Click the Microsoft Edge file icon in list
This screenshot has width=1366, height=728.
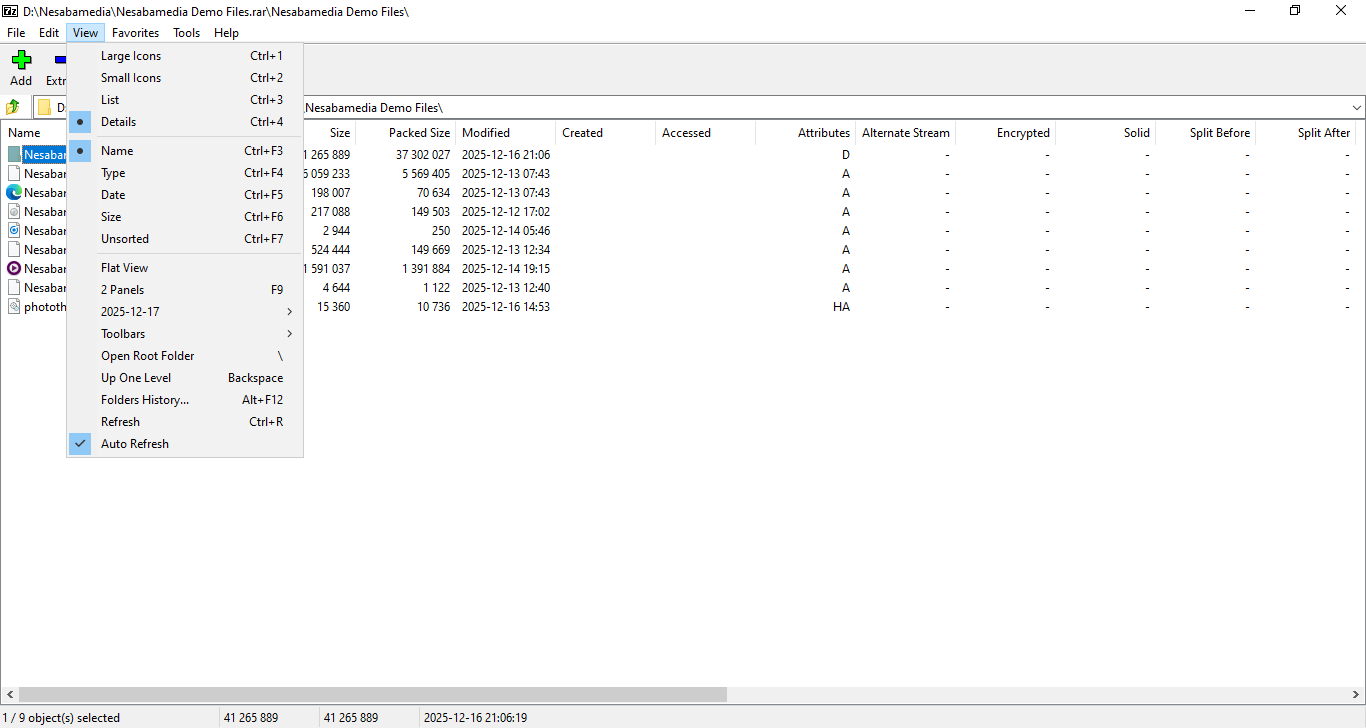(14, 193)
